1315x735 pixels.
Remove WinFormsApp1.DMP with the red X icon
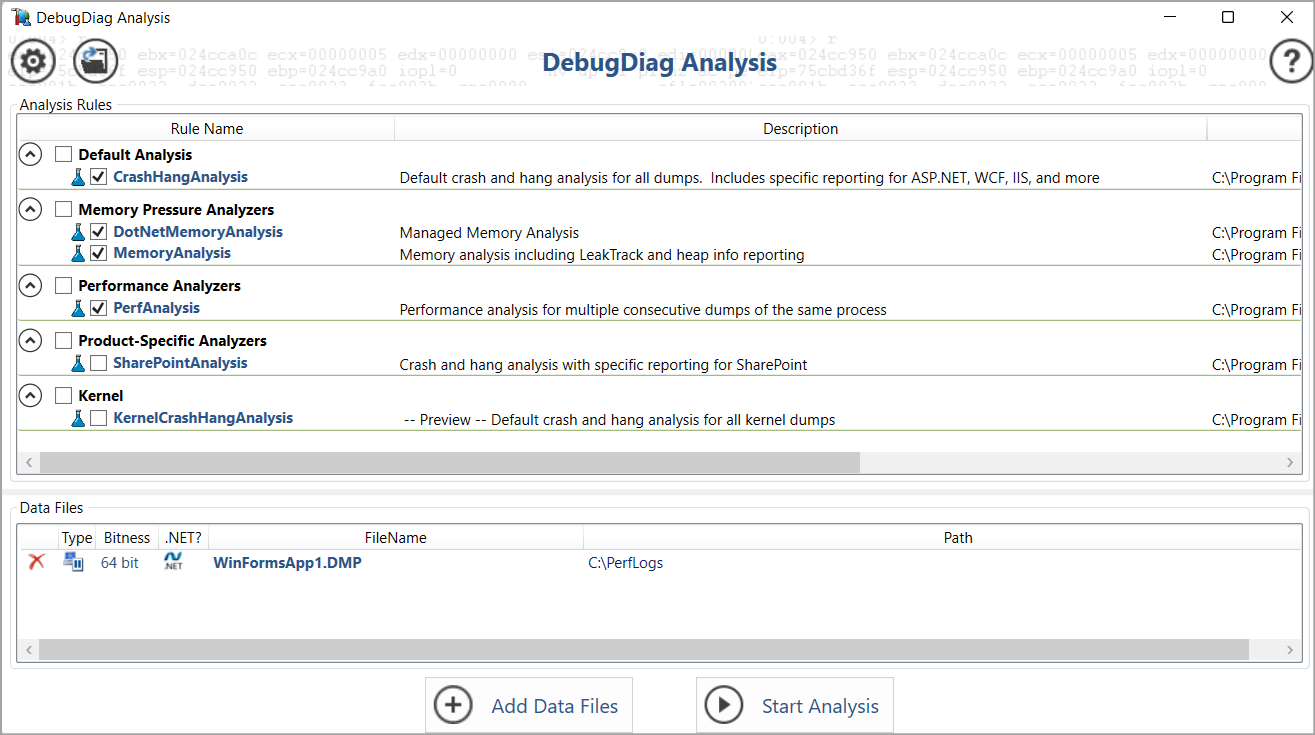[x=35, y=562]
